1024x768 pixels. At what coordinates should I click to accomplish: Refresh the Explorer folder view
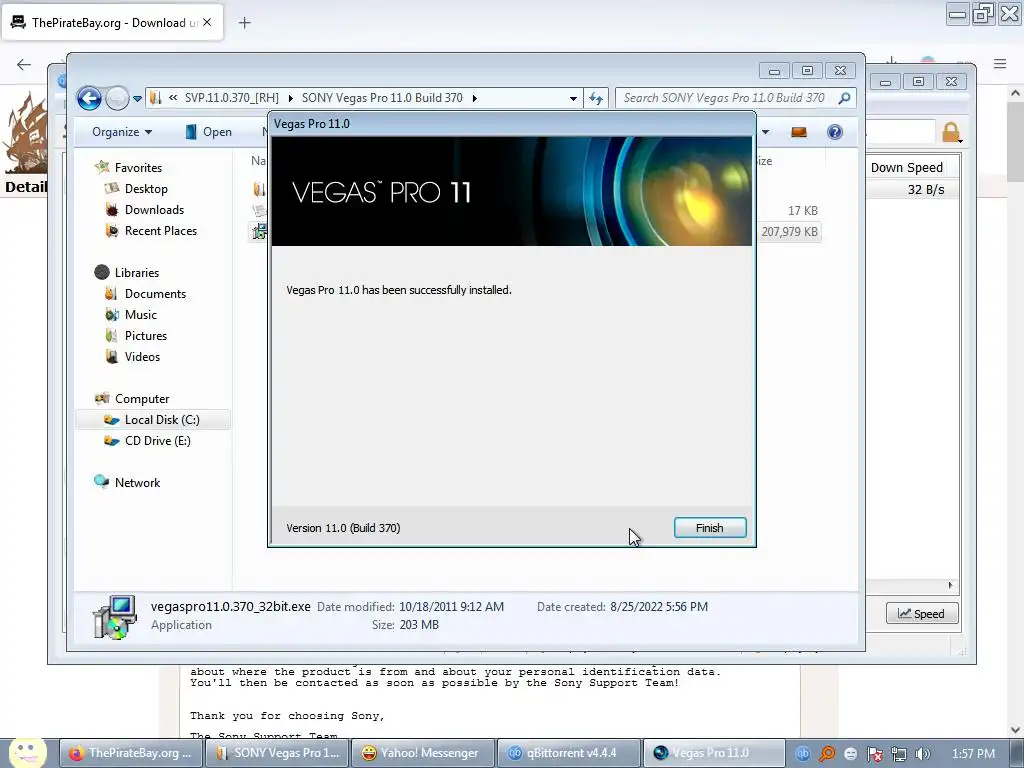click(x=596, y=98)
